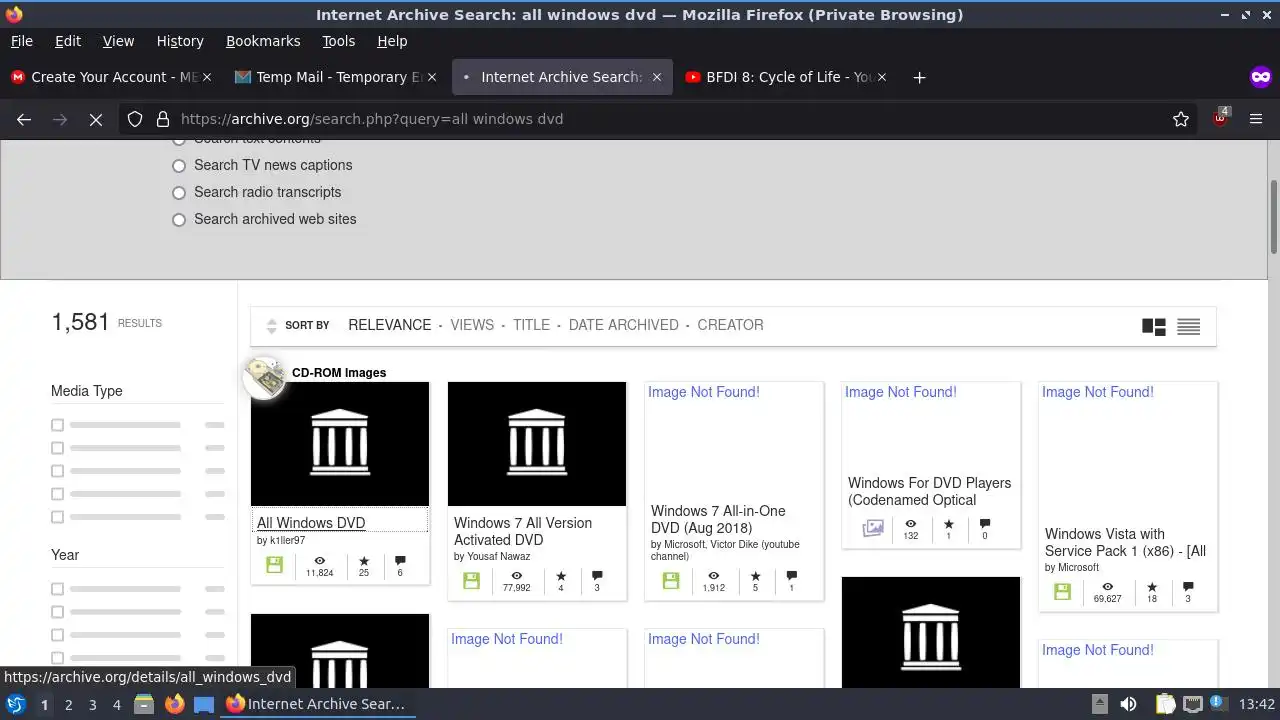Open Windows Vista with Service Pack 1 item

pyautogui.click(x=1125, y=542)
